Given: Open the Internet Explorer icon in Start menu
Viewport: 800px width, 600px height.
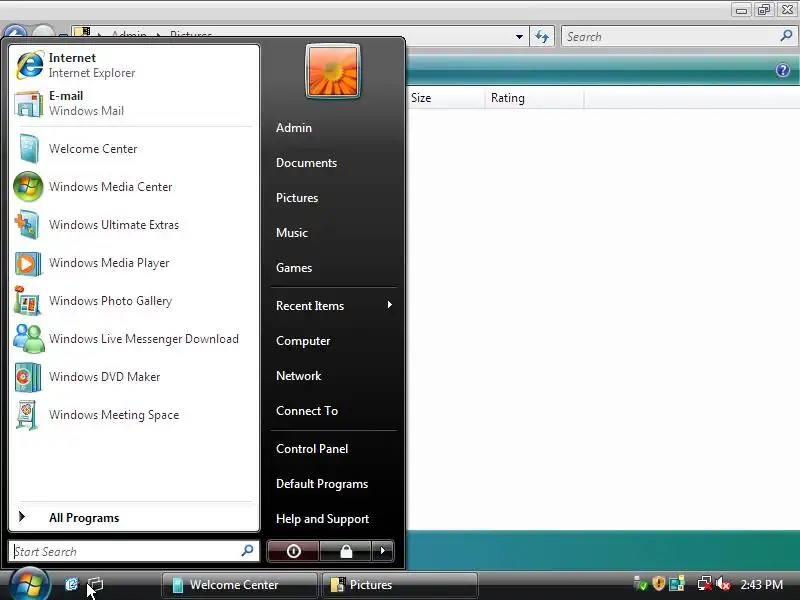Looking at the screenshot, I should 30,65.
